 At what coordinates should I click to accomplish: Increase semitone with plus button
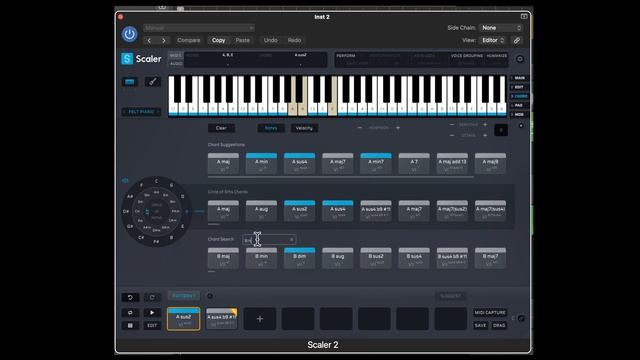coord(485,124)
